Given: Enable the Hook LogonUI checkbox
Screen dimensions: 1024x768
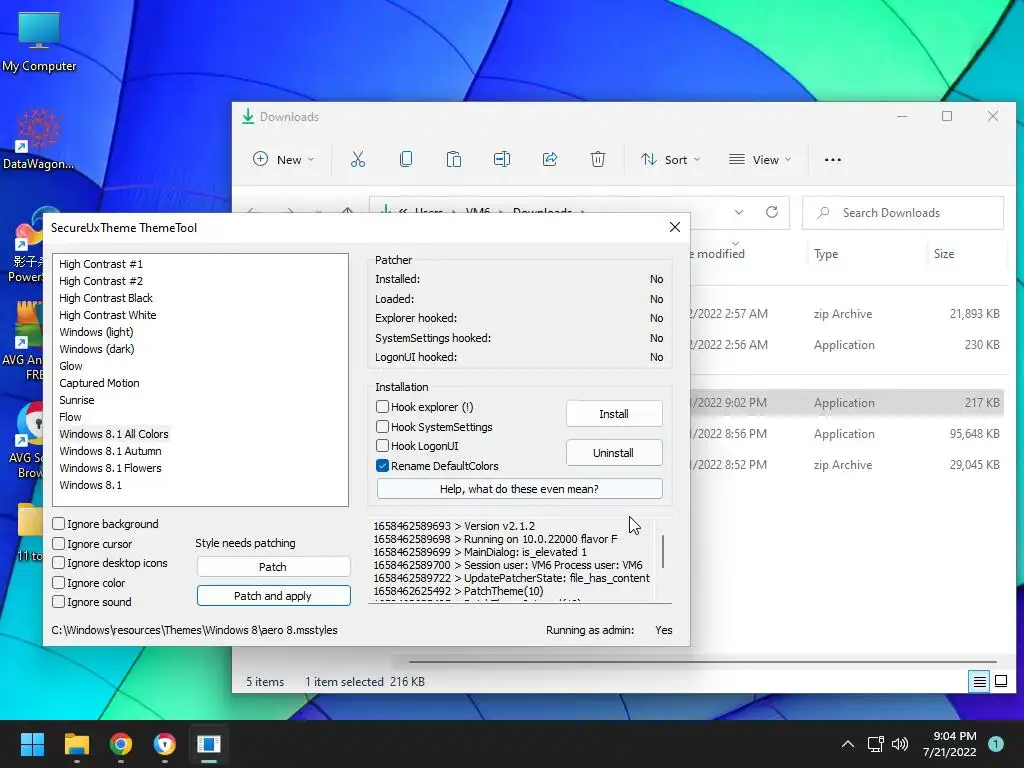Looking at the screenshot, I should [x=383, y=446].
